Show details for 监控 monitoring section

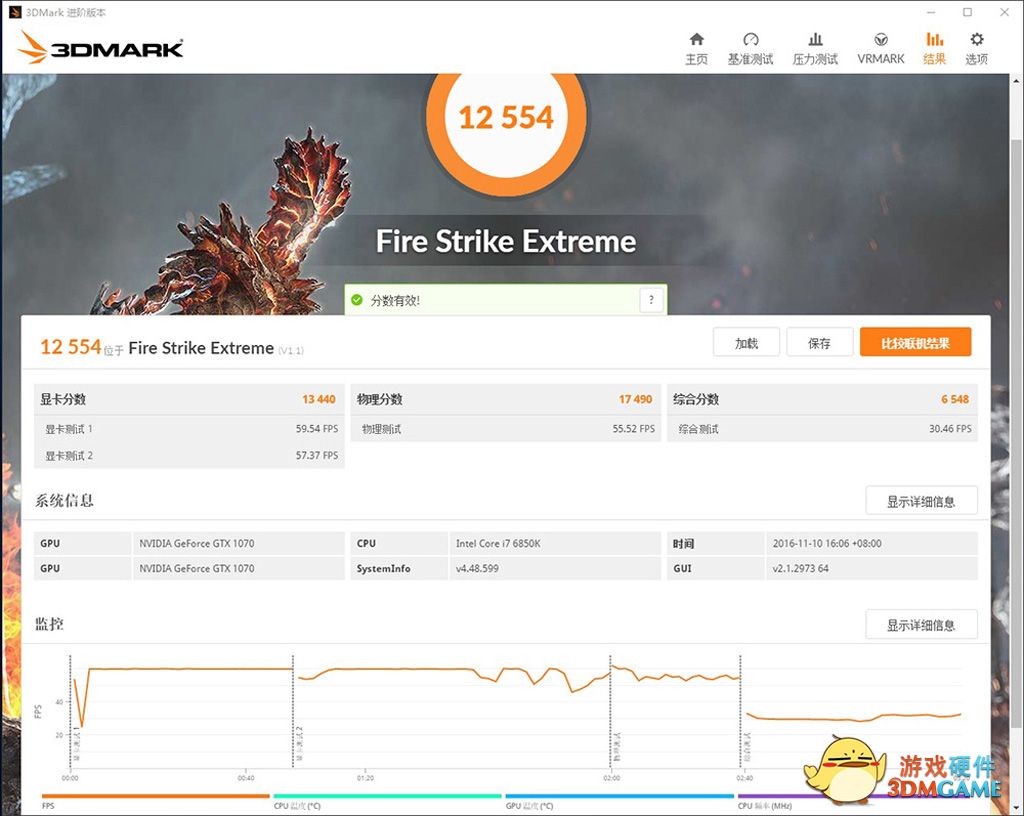[921, 625]
